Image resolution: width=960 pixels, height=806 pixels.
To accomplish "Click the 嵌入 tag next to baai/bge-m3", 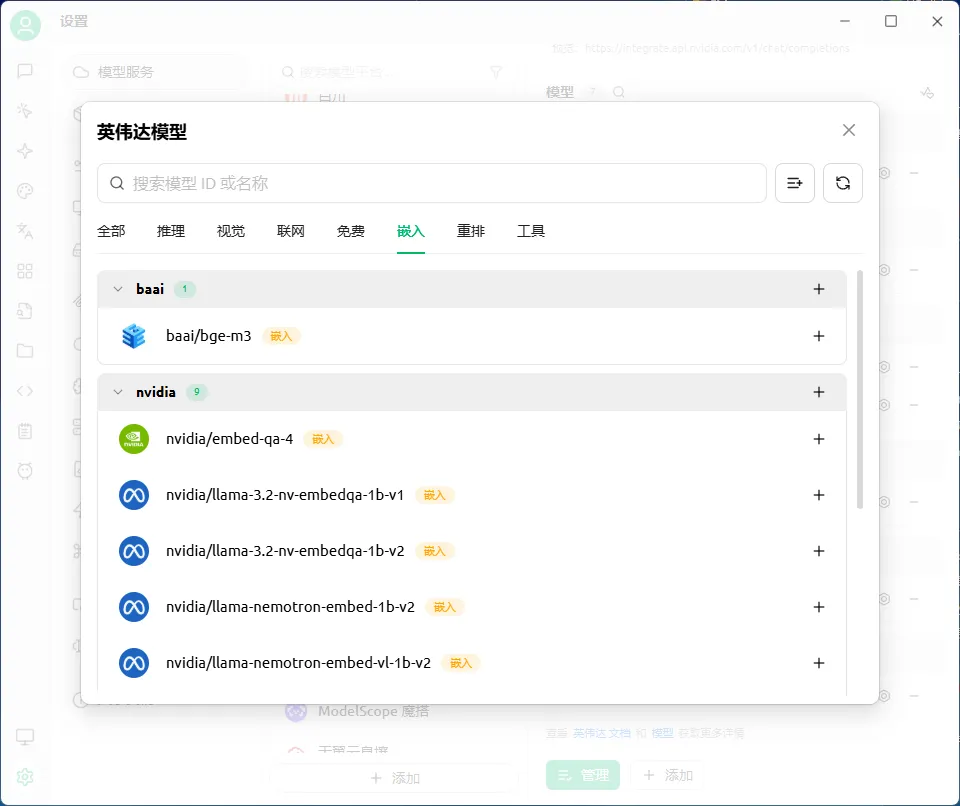I will pyautogui.click(x=281, y=336).
